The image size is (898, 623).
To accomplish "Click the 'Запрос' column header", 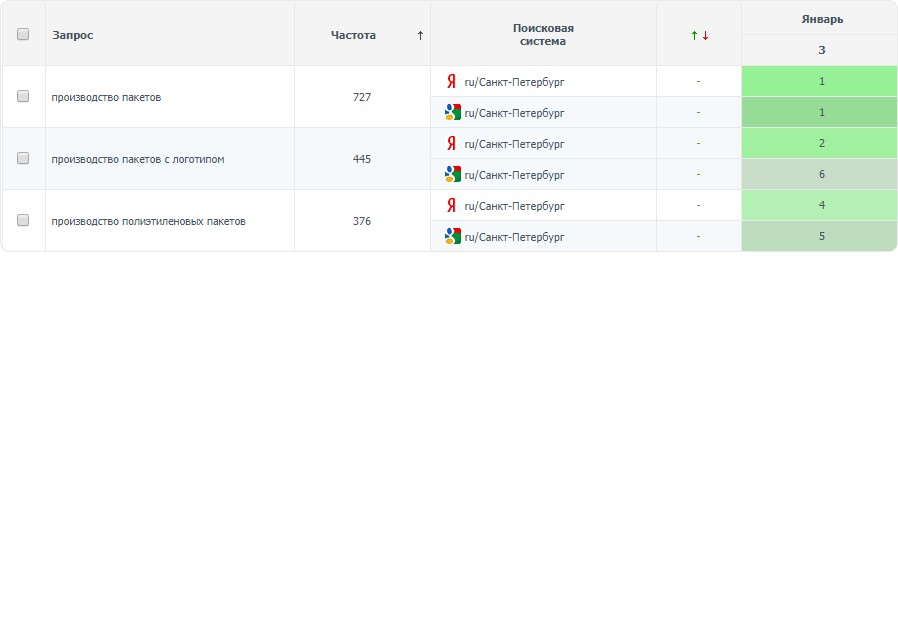I will pos(73,35).
